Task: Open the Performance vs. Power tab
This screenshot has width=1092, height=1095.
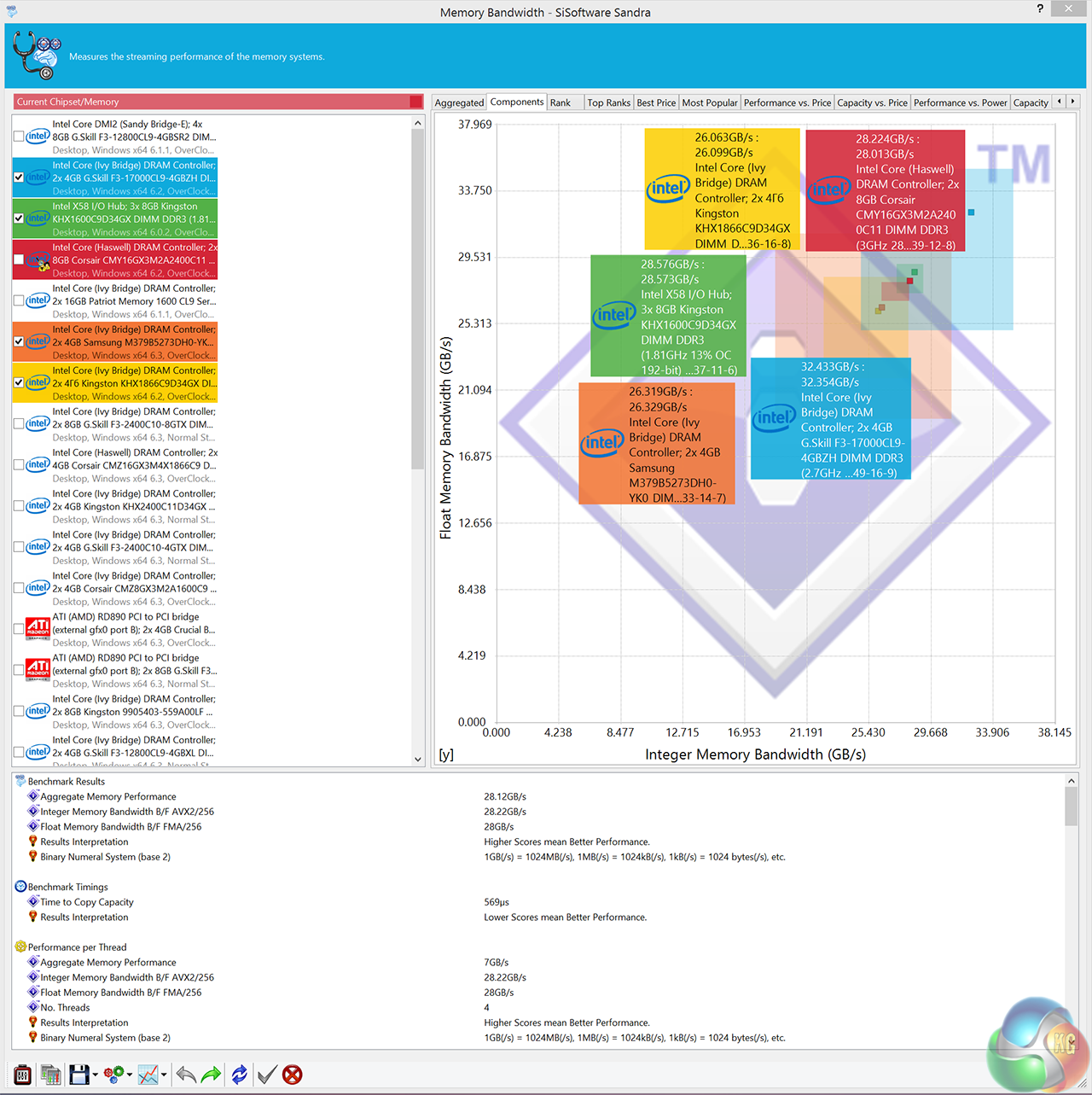Action: (961, 102)
